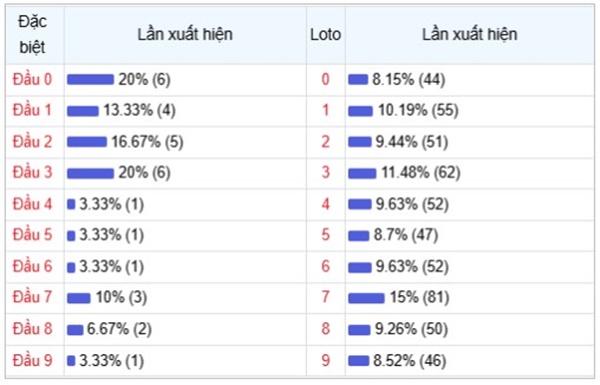Select Loto number 0
This screenshot has width=600, height=385.
pos(325,80)
